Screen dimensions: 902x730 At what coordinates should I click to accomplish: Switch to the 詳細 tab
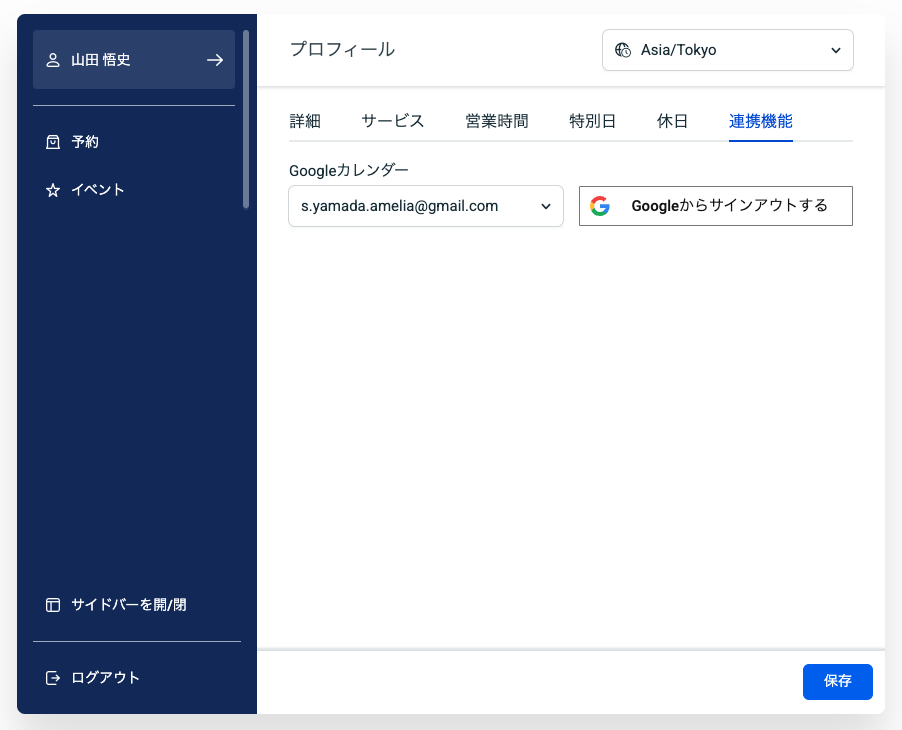click(x=305, y=121)
